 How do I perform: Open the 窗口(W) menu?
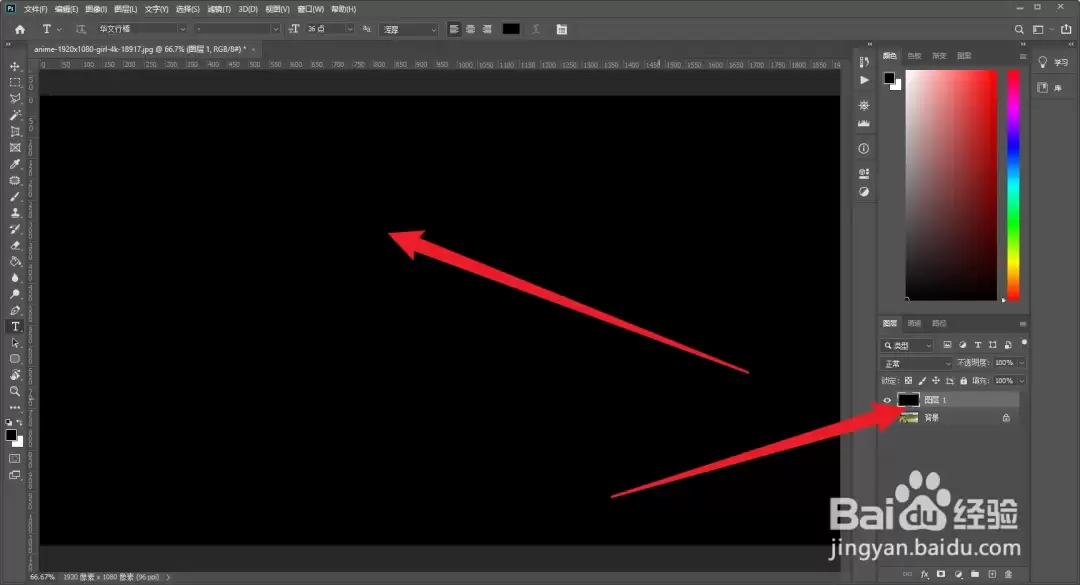(311, 9)
